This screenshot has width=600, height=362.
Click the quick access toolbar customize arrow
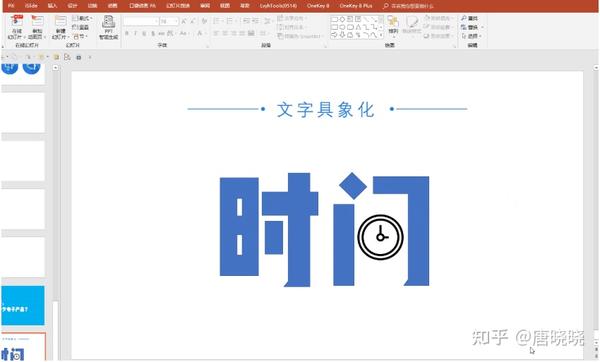(90, 57)
